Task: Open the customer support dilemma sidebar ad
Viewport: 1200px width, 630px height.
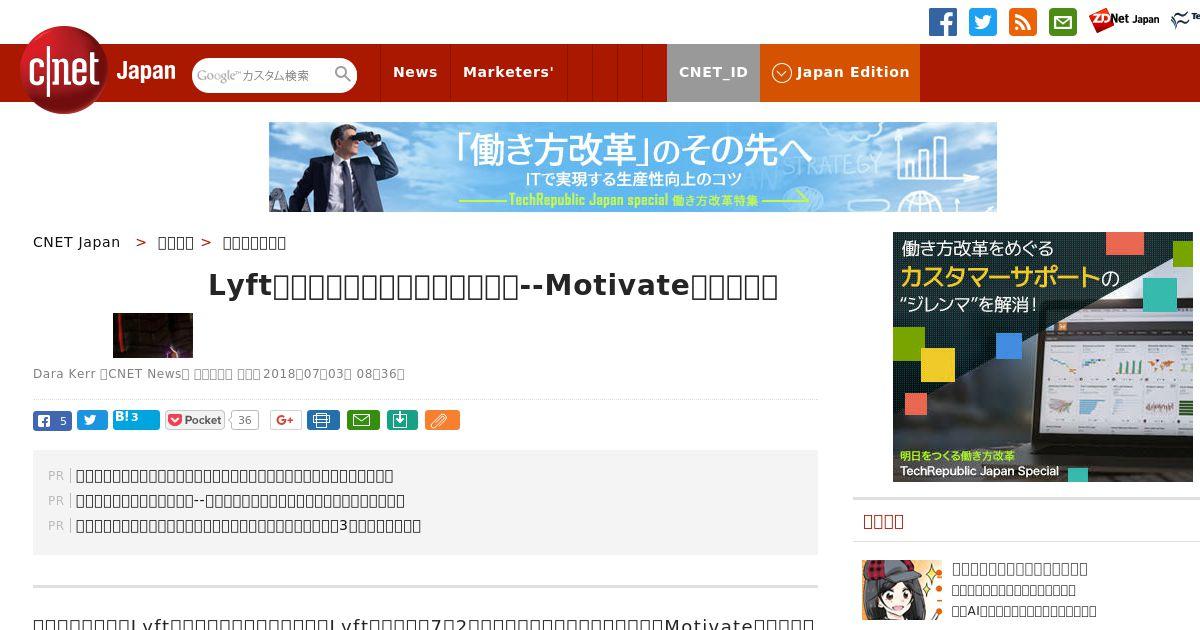Action: click(x=1043, y=357)
